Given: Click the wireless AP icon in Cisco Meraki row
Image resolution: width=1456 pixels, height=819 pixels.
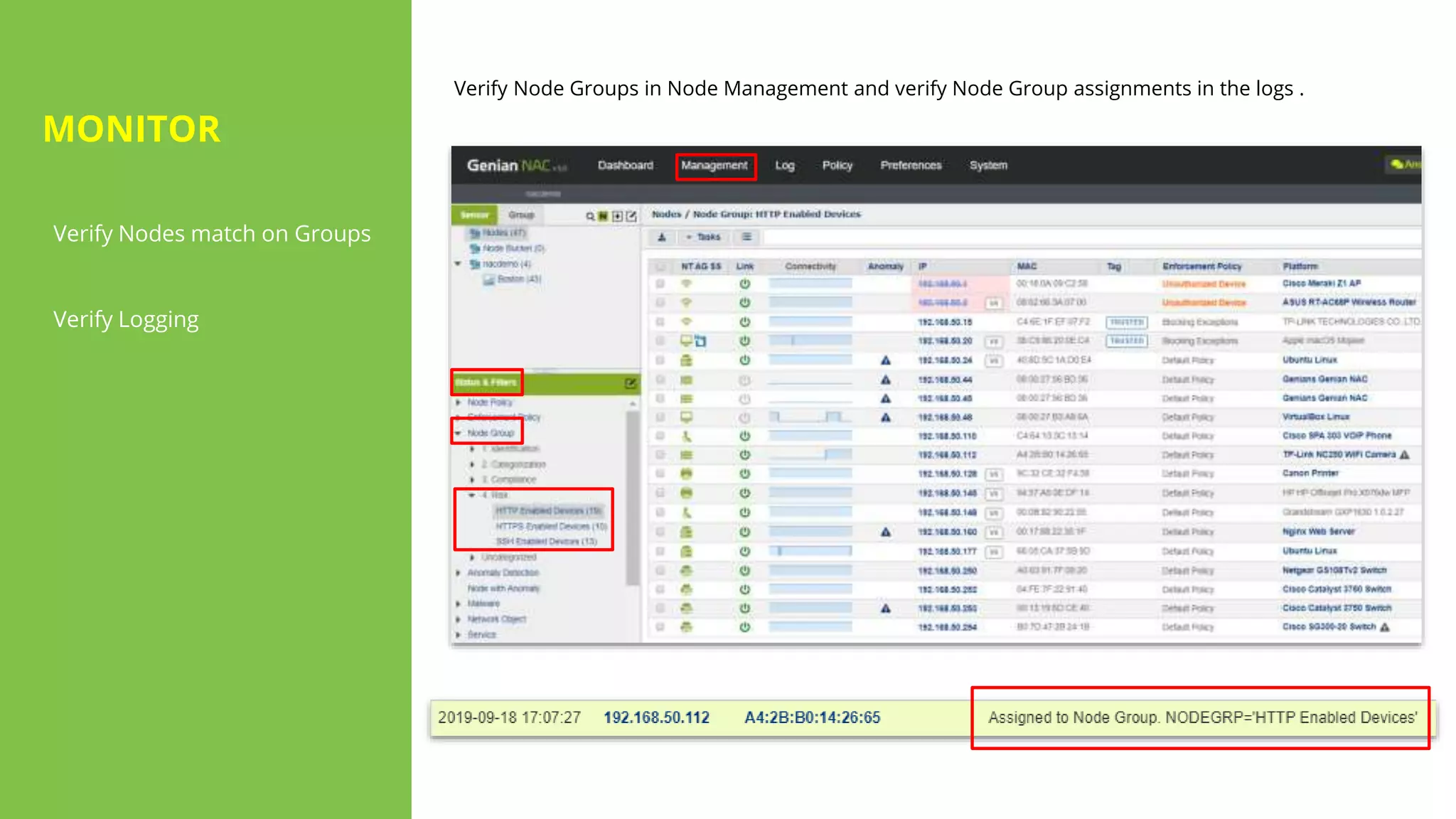Looking at the screenshot, I should 686,284.
